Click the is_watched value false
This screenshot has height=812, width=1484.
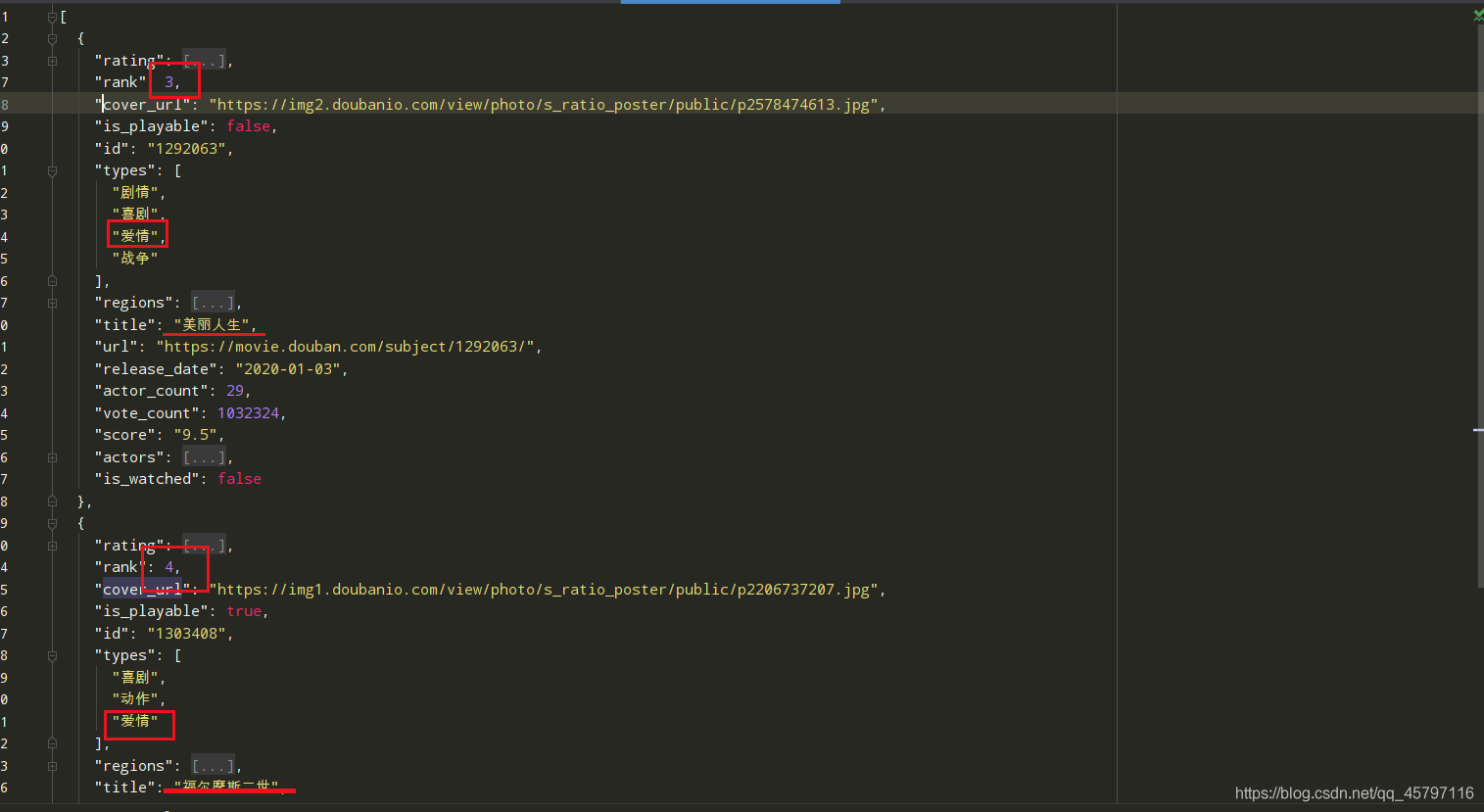pos(239,479)
